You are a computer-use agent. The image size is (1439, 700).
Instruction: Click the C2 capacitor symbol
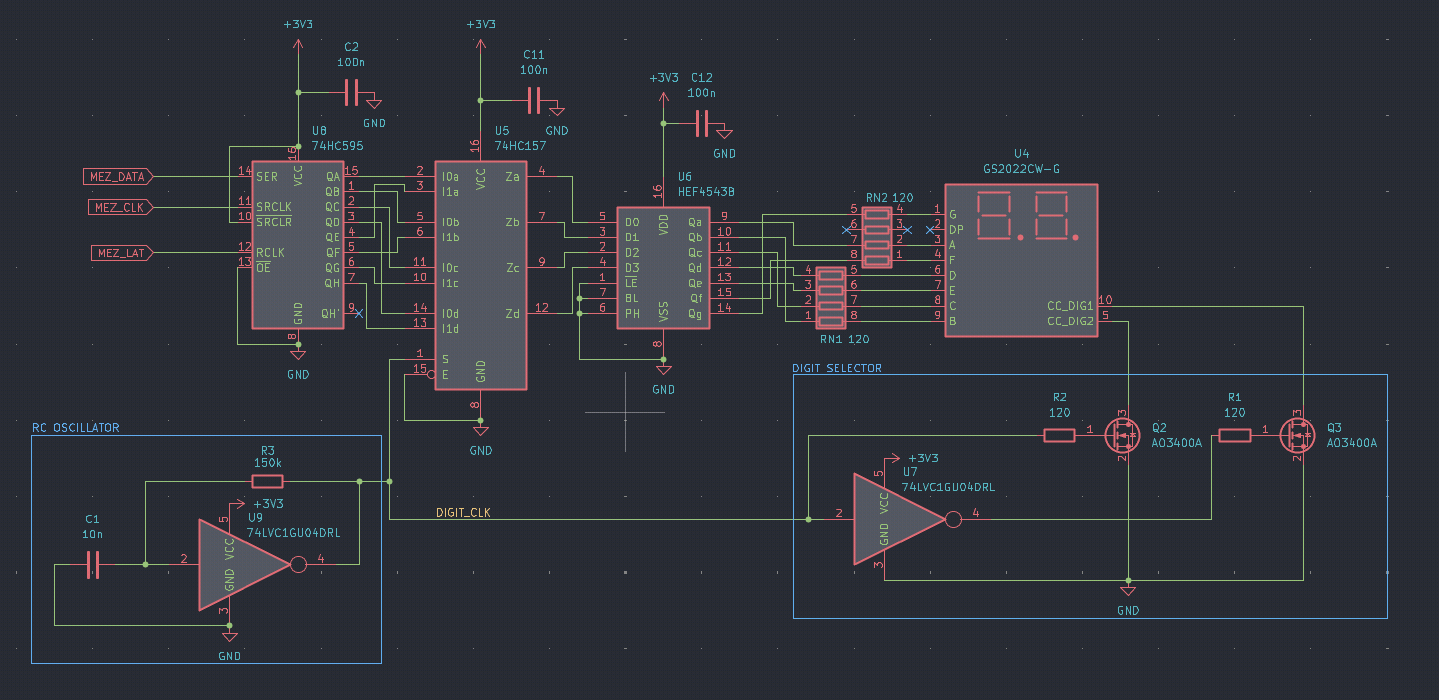coord(351,93)
